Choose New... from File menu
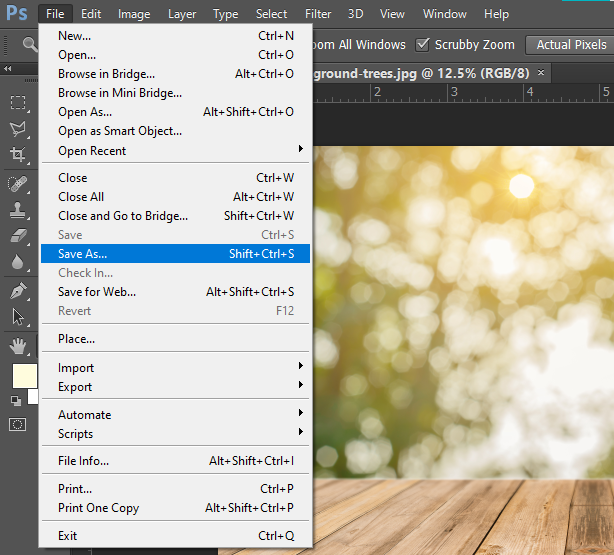 click(175, 36)
